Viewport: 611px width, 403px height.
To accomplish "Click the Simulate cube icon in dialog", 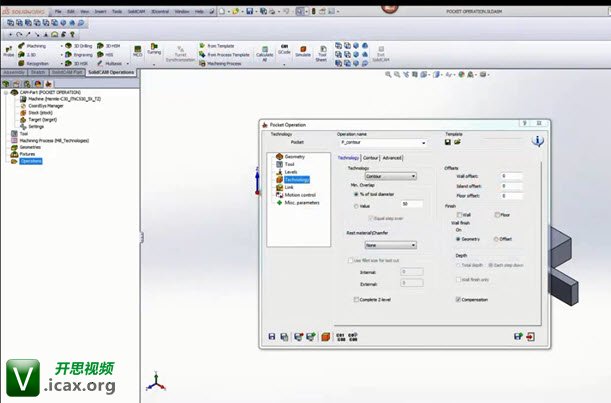I will [325, 337].
